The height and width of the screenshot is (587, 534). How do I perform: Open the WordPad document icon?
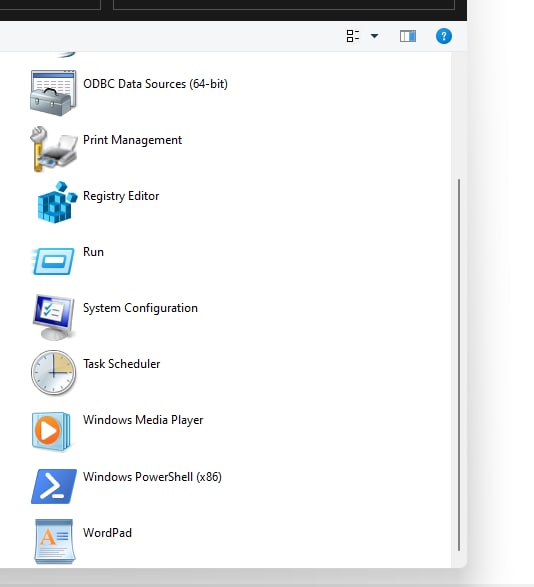coord(55,541)
